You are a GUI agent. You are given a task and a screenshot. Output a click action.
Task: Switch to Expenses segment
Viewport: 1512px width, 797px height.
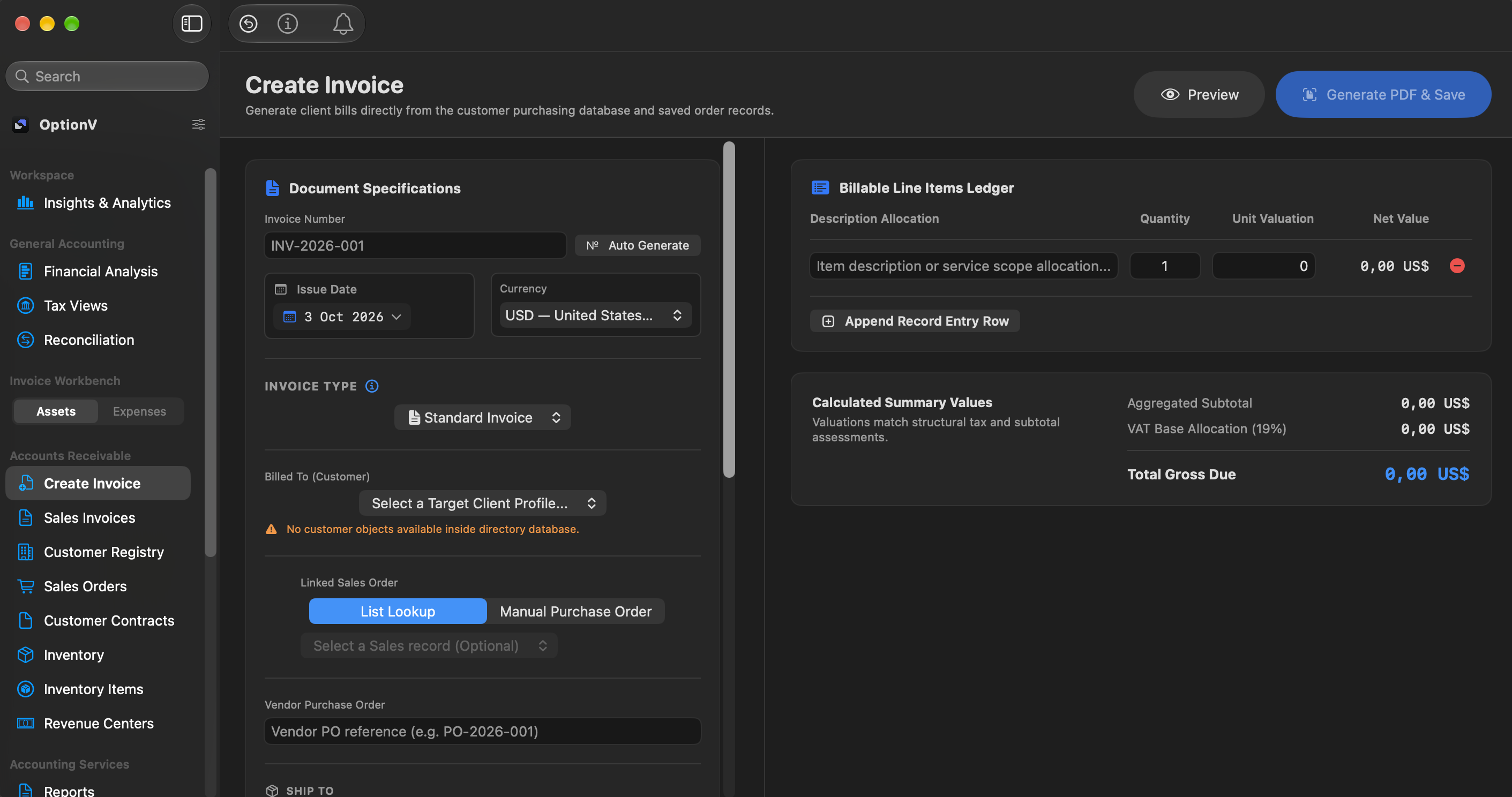140,411
